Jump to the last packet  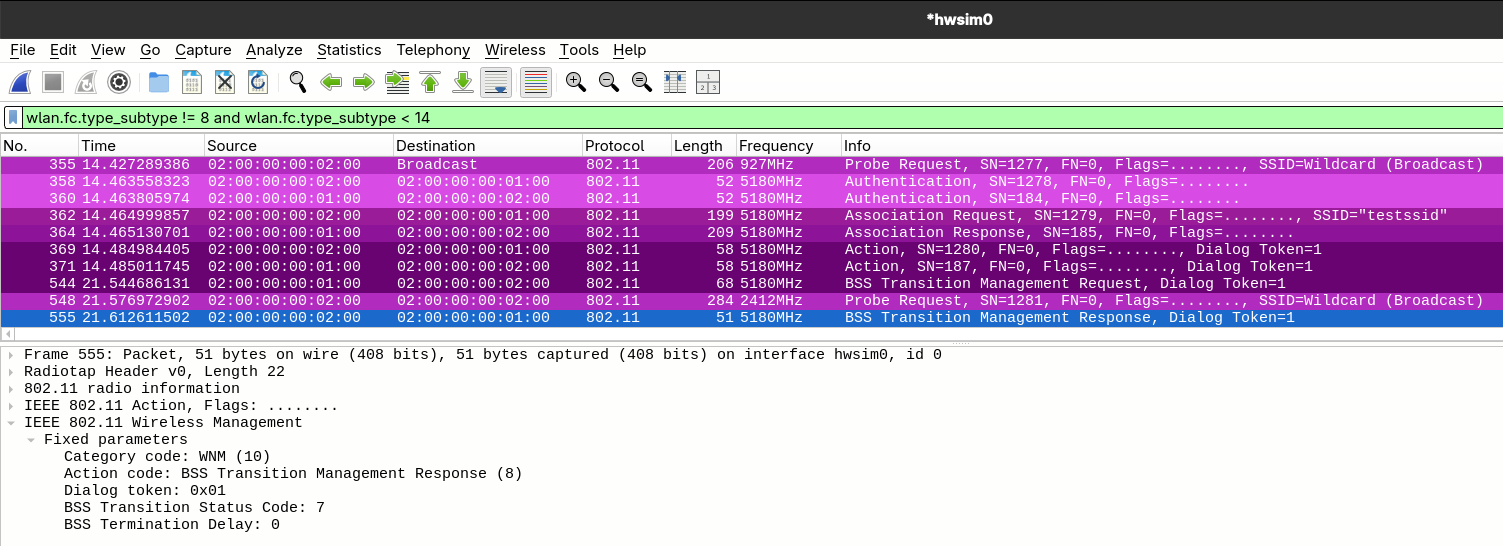[x=463, y=82]
